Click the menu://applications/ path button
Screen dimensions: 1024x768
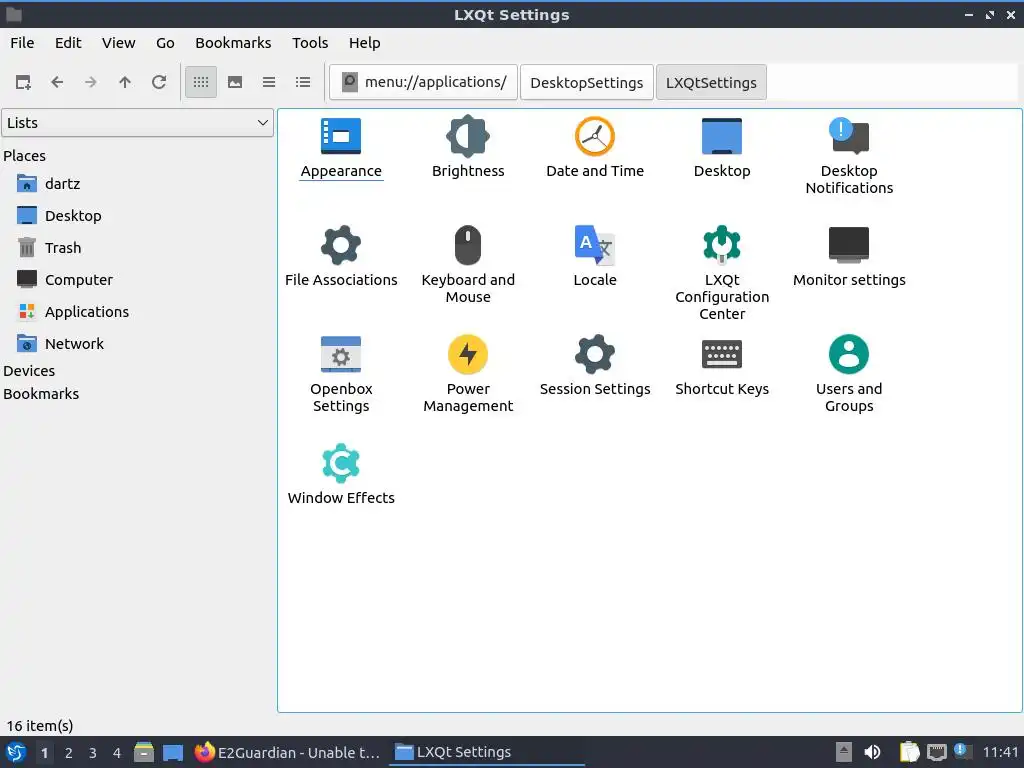pos(423,82)
